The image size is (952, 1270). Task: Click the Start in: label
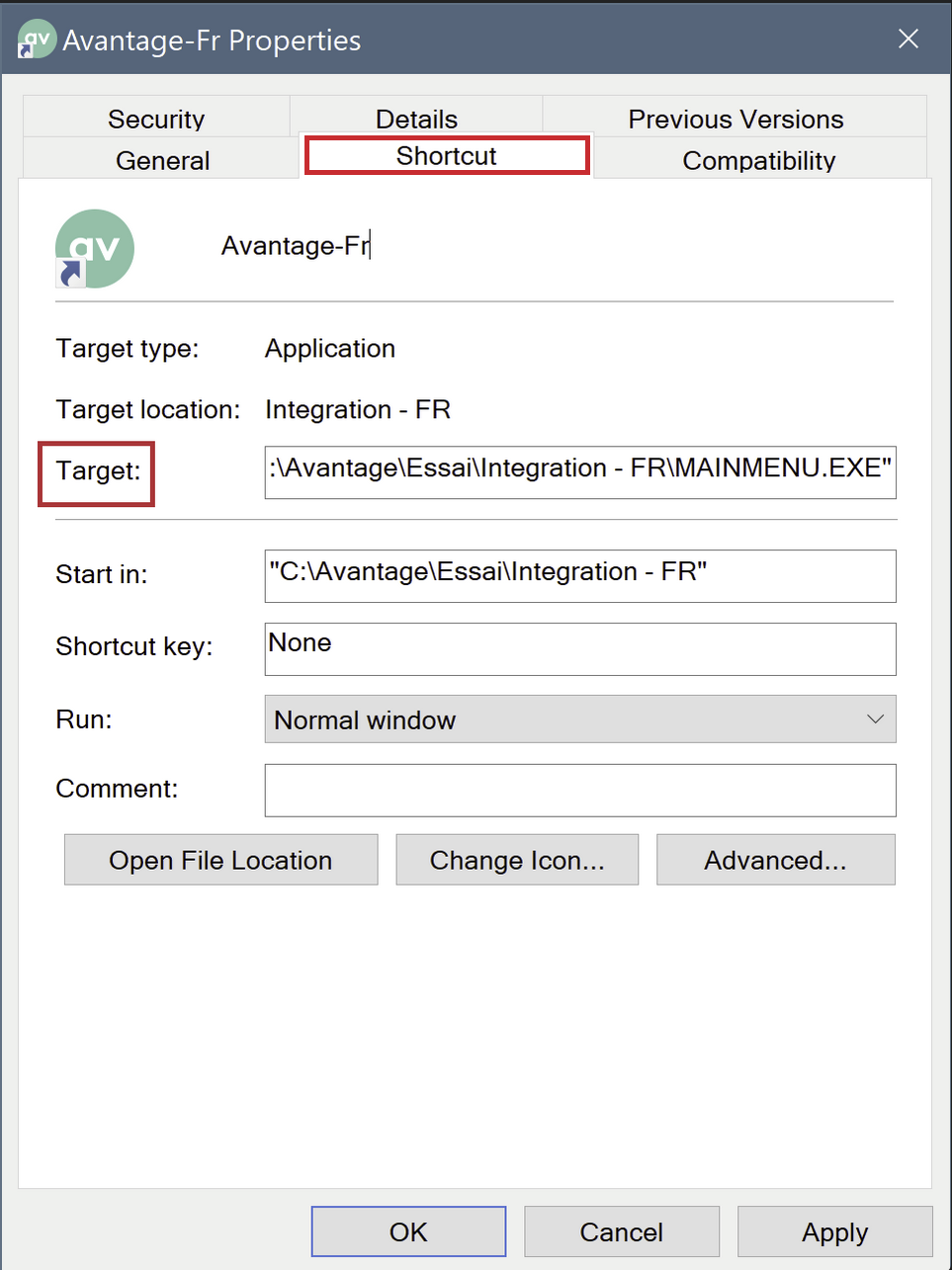[x=102, y=574]
